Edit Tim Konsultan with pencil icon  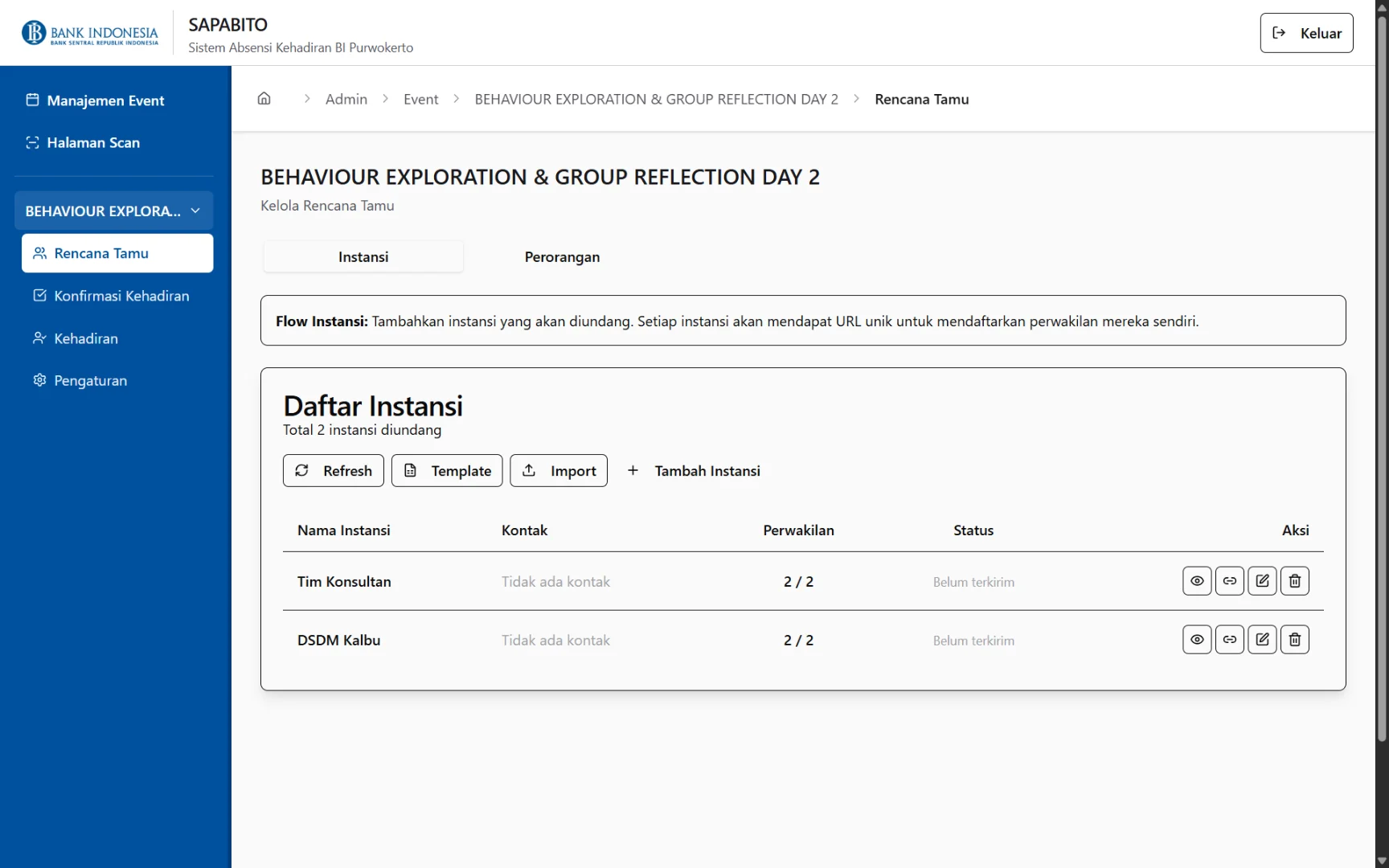[x=1262, y=581]
